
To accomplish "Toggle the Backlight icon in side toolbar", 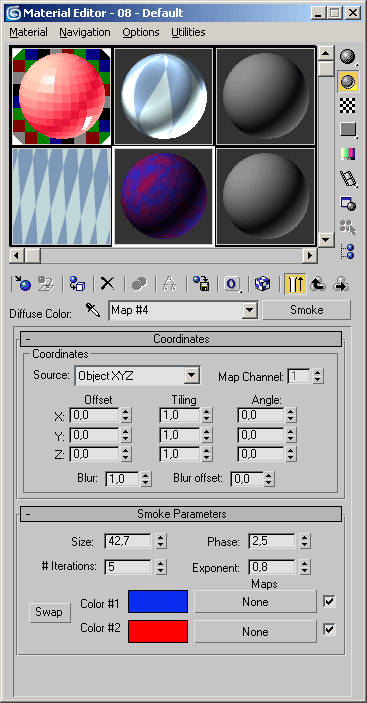I will click(348, 81).
